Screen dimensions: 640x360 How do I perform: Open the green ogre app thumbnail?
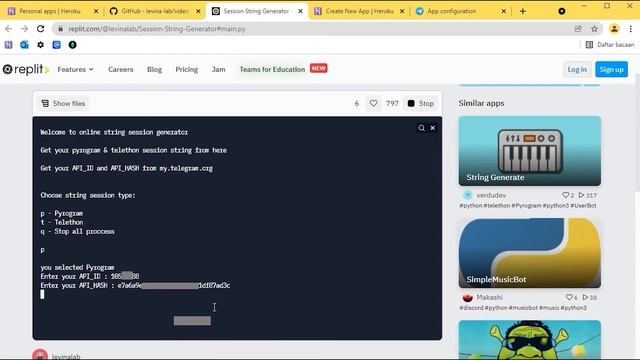(x=529, y=339)
